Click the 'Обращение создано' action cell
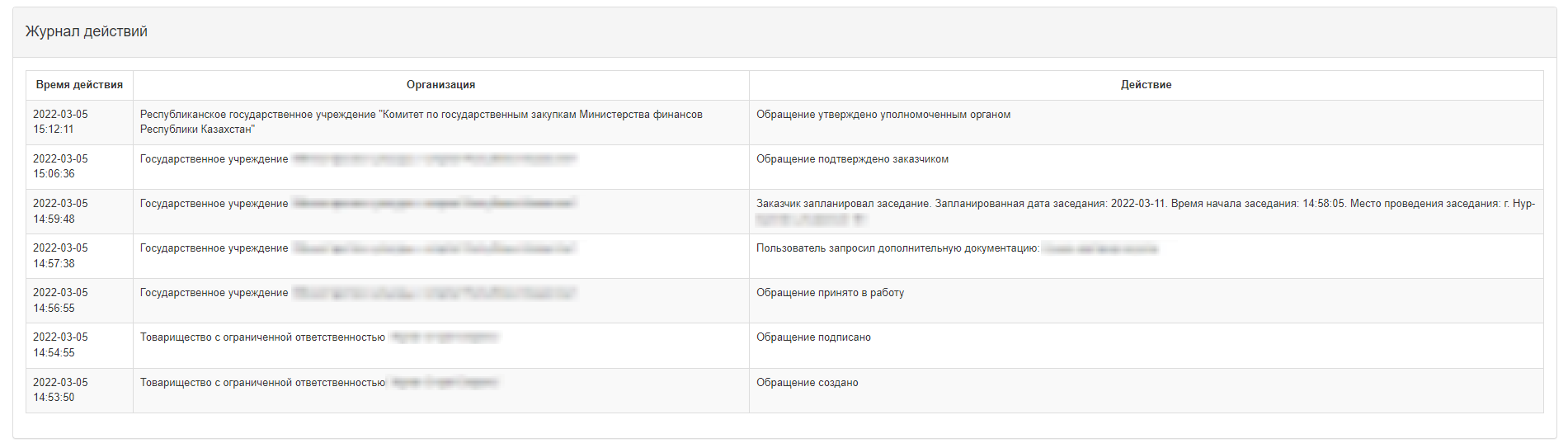Image resolution: width=1568 pixels, height=448 pixels. (x=1146, y=390)
